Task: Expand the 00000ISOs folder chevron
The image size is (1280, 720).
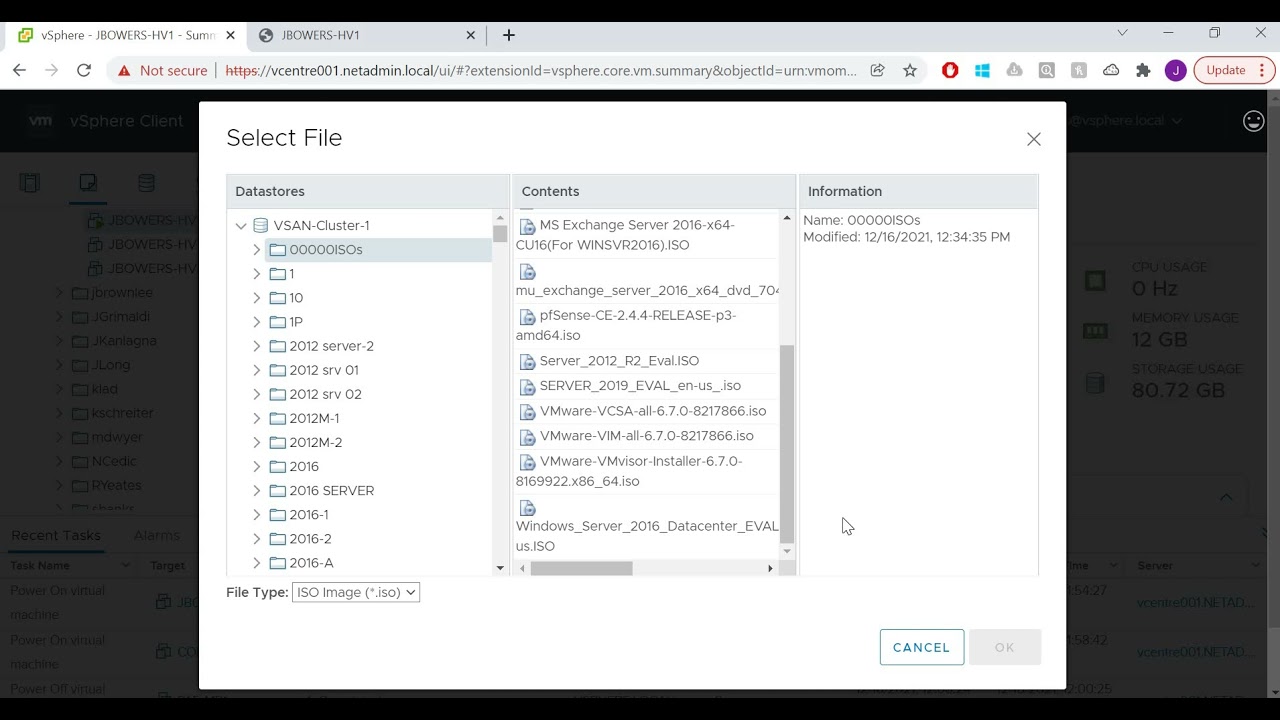Action: point(257,250)
